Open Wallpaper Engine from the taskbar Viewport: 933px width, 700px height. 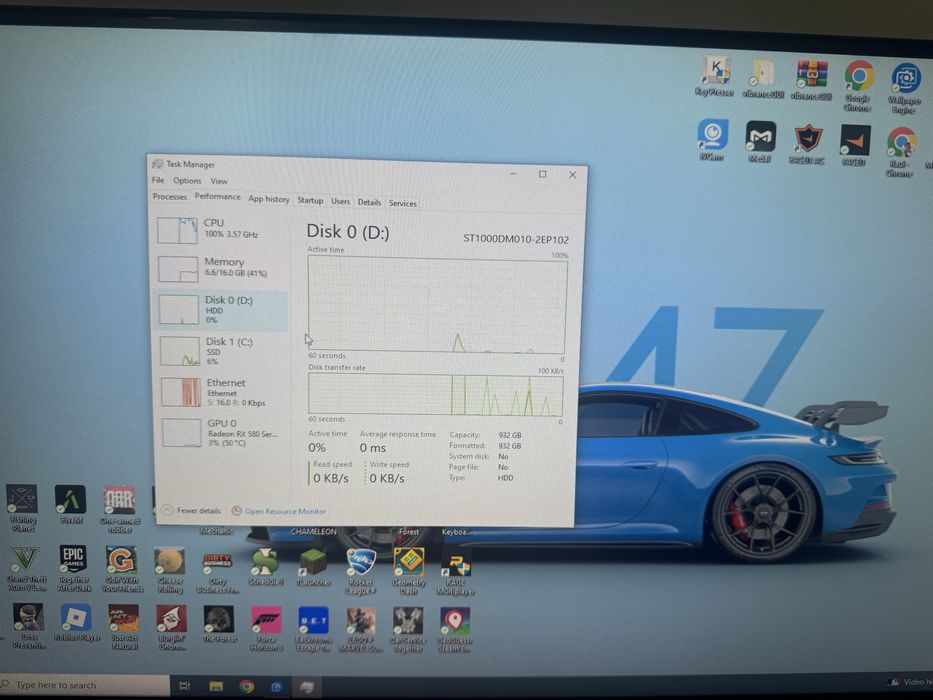[276, 687]
